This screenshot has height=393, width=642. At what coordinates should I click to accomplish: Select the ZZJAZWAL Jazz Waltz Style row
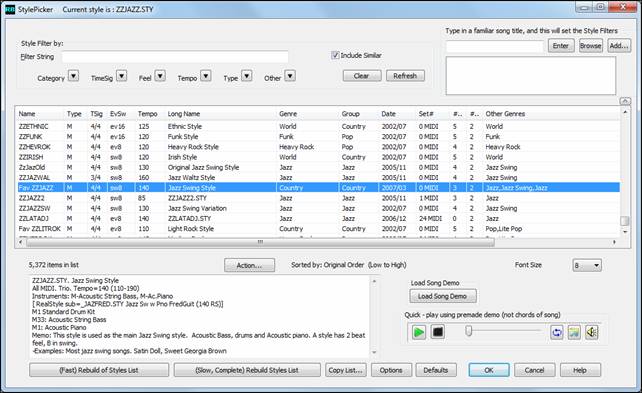318,178
